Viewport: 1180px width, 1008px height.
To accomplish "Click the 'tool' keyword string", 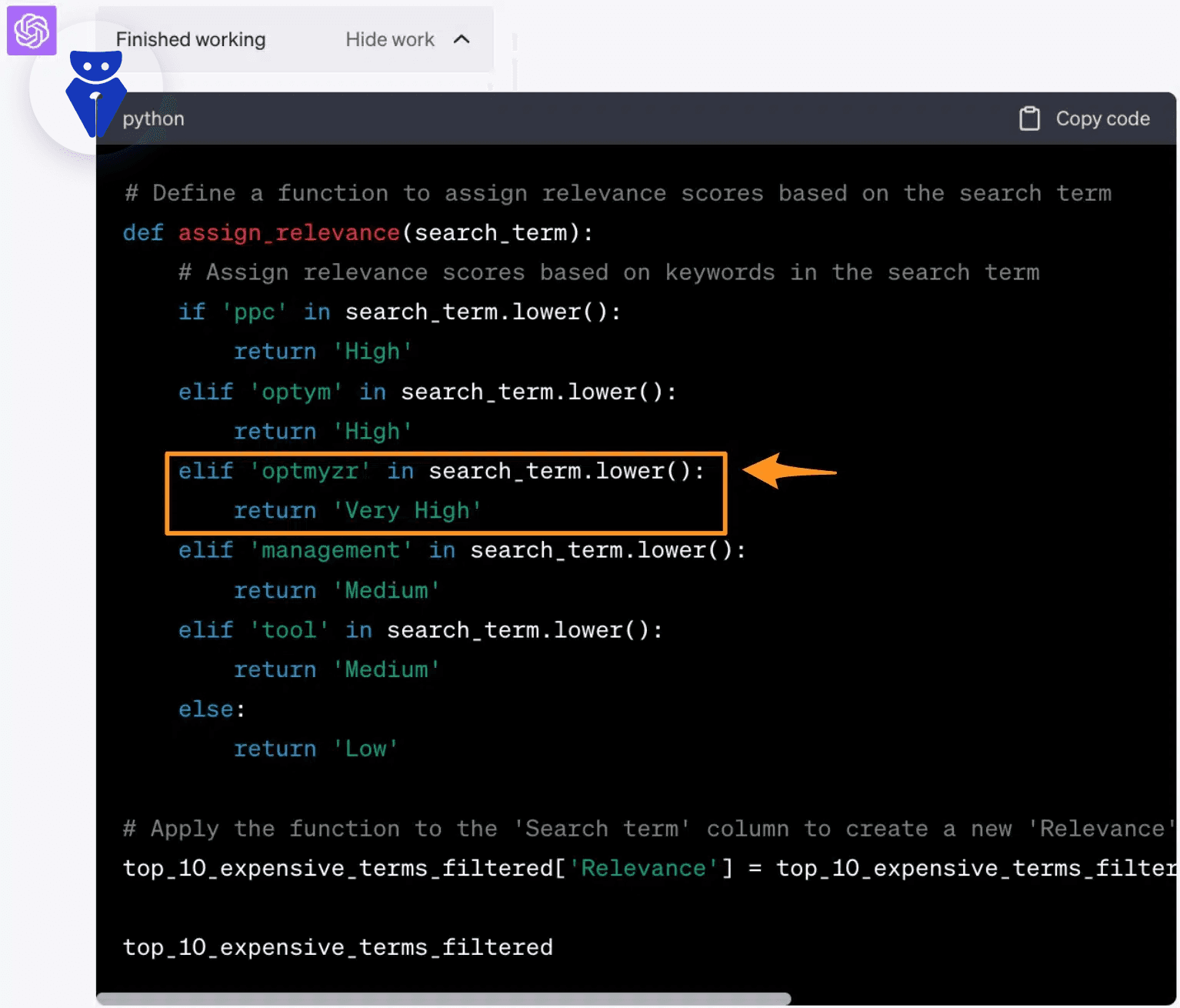I will tap(289, 629).
